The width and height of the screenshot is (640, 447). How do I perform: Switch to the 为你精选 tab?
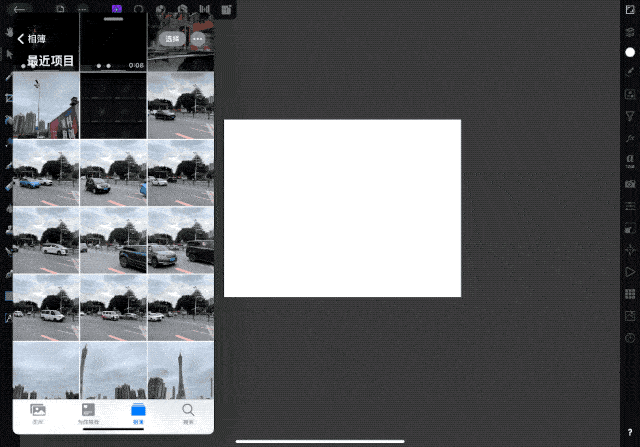click(x=88, y=413)
